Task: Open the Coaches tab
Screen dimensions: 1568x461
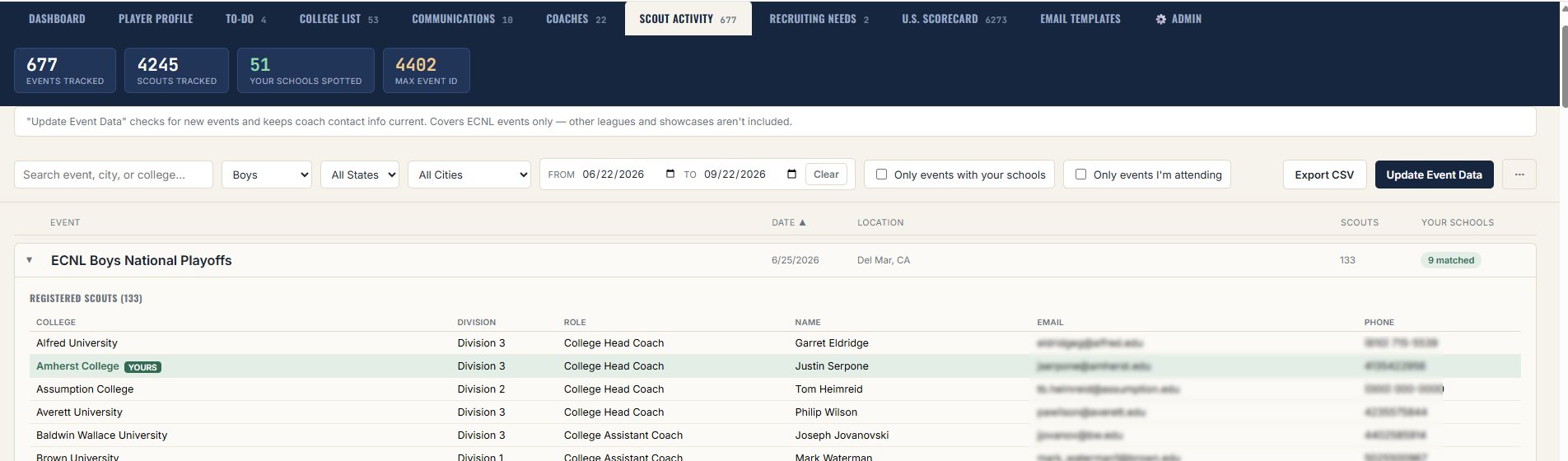Action: [576, 19]
